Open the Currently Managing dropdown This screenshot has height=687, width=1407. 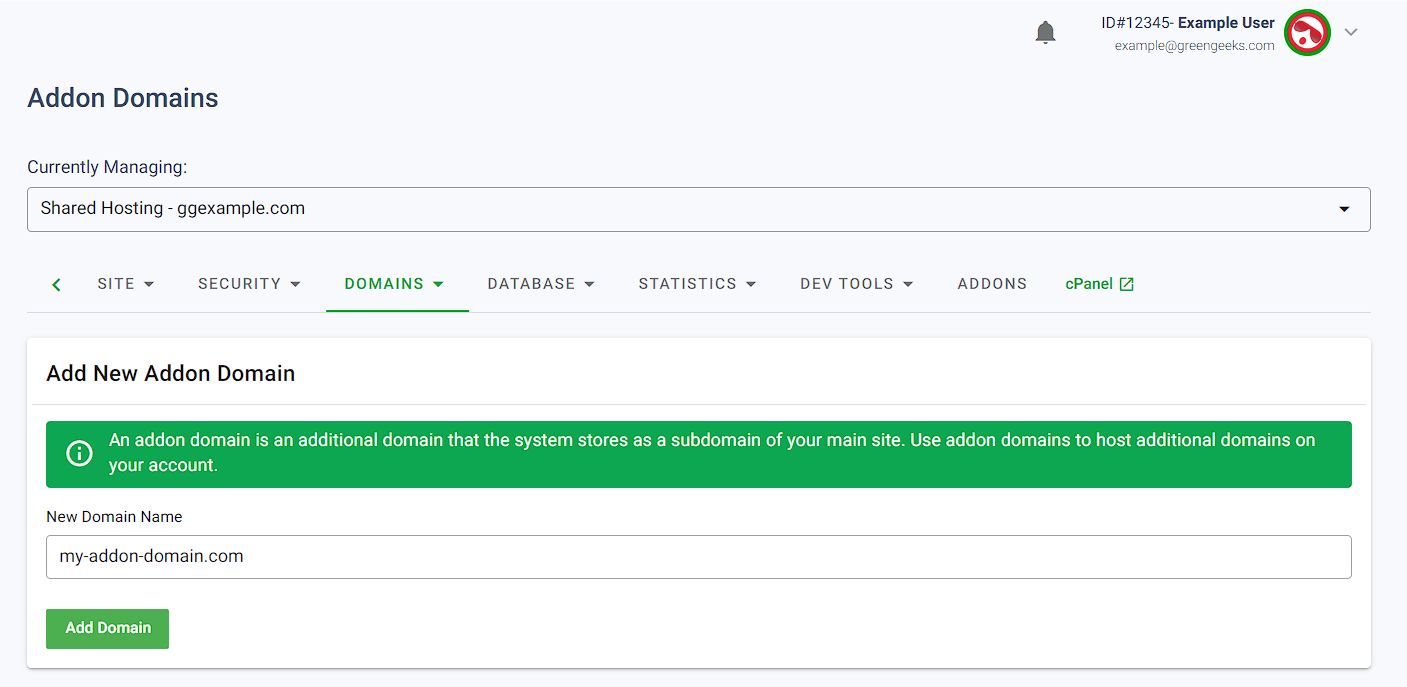coord(698,209)
